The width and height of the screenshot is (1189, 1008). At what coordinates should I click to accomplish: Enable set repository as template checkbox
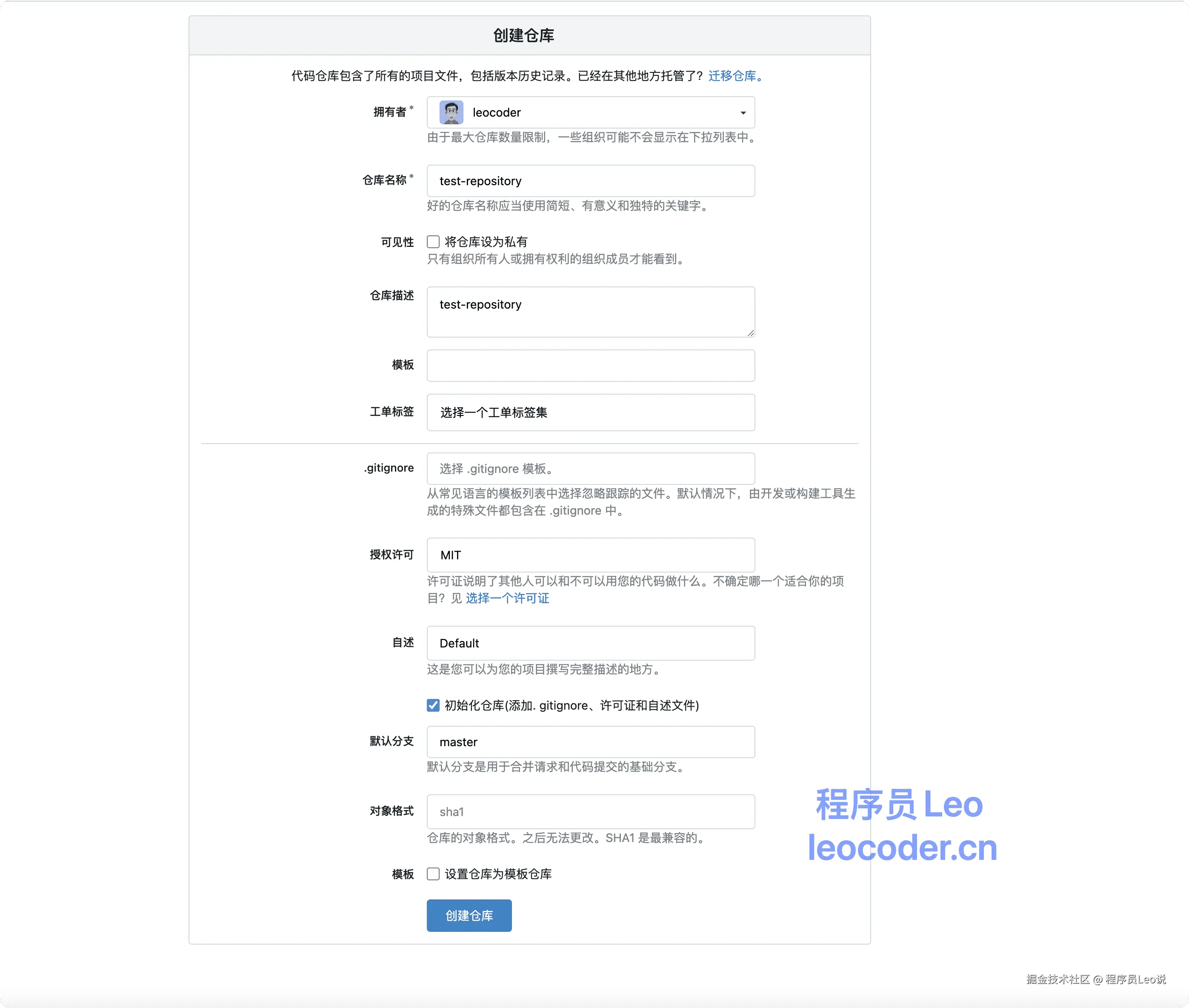pyautogui.click(x=433, y=874)
